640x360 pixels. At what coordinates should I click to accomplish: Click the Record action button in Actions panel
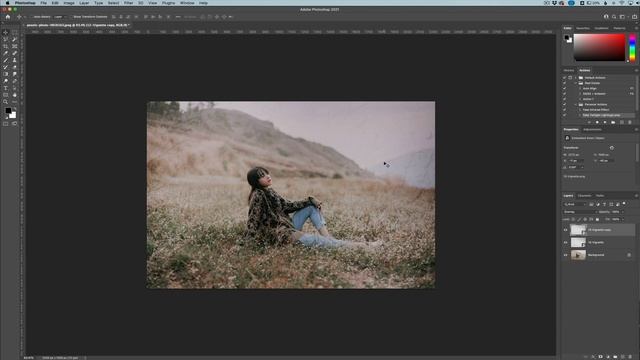coord(597,122)
